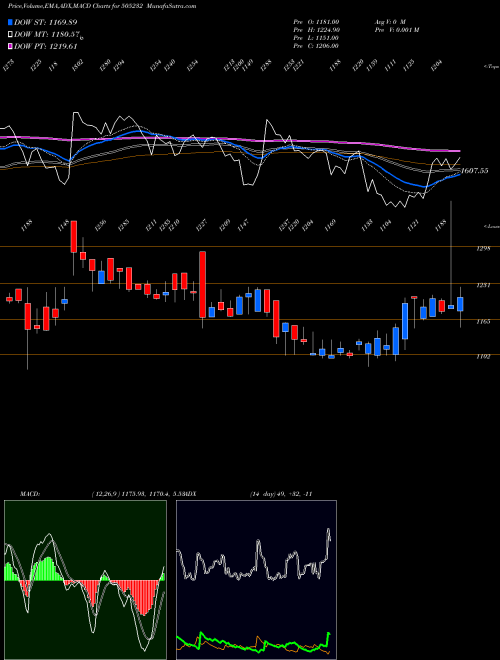Open the dark blue ADX indicator panel
500x660 pixels.
256,580
